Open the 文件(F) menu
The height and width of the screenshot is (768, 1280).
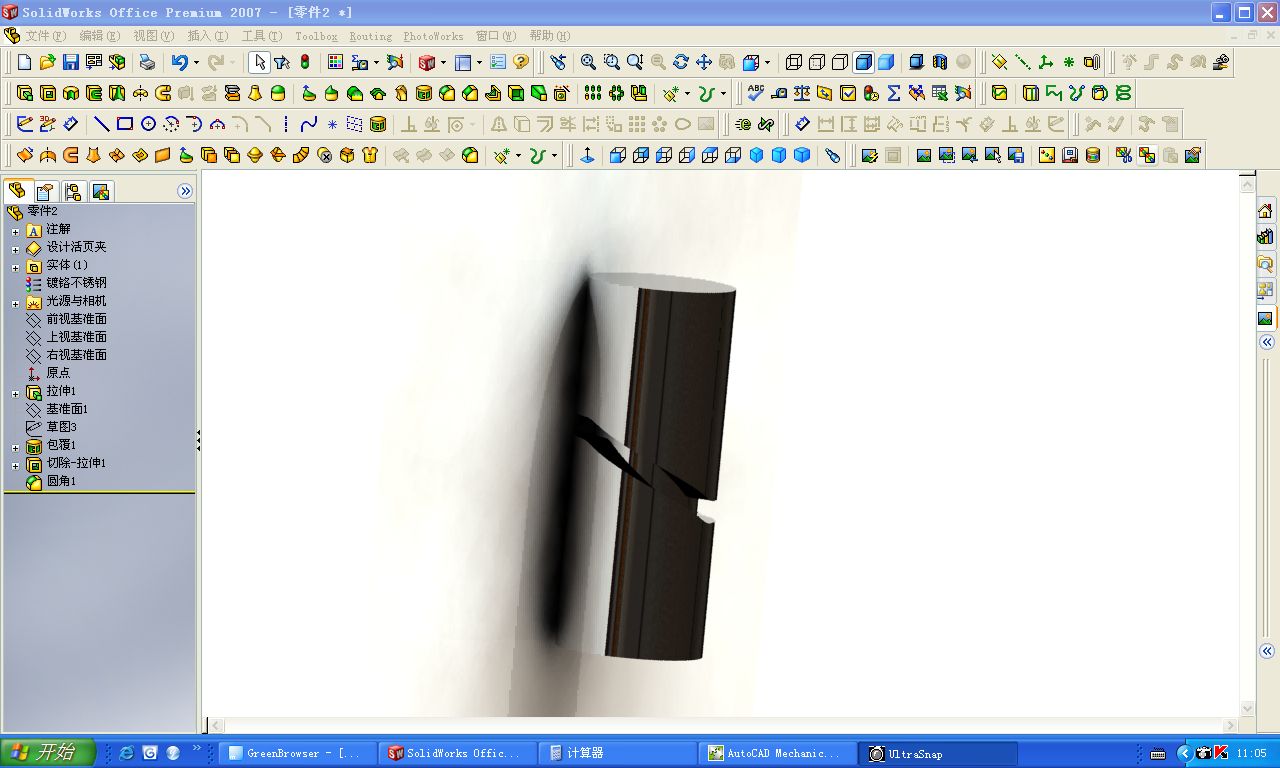[x=45, y=36]
